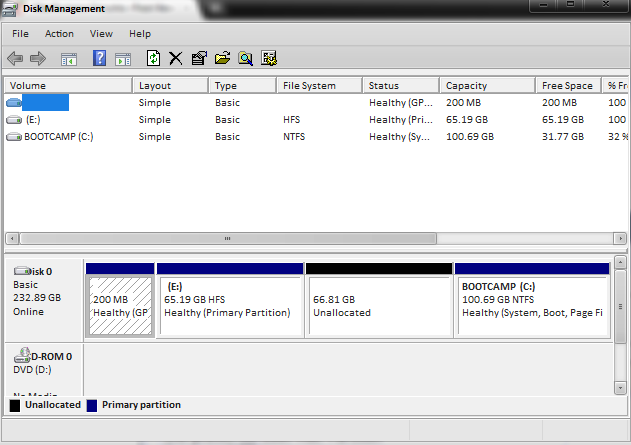The width and height of the screenshot is (631, 445).
Task: Click the NTFS file system cell
Action: pos(294,137)
